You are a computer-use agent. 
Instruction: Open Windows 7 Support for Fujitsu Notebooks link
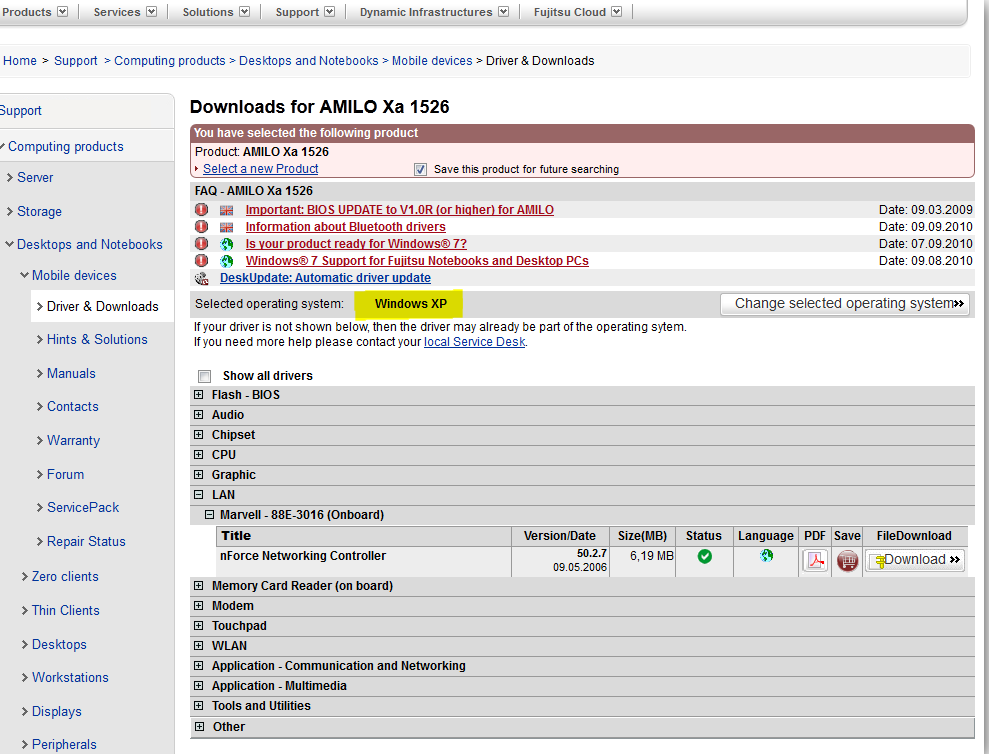[417, 261]
